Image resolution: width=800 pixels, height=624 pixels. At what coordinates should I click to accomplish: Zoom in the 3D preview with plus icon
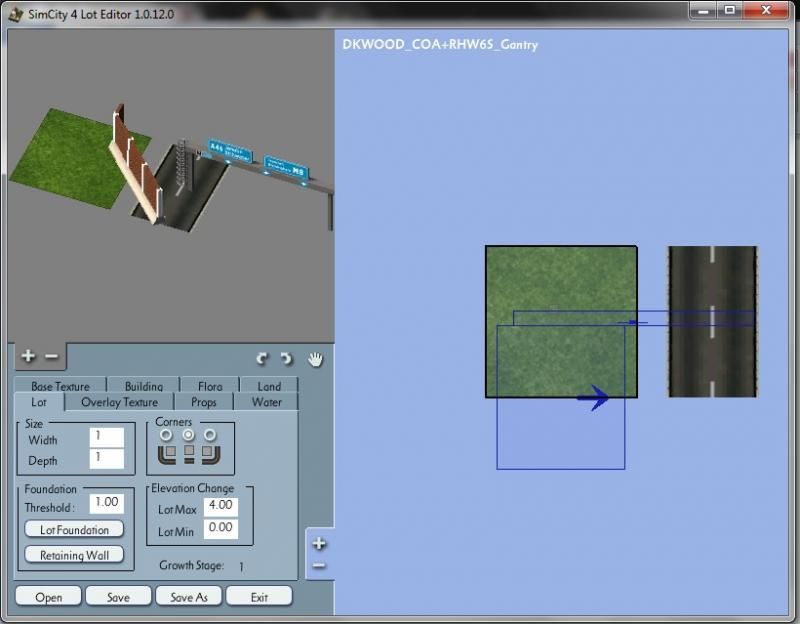(x=29, y=356)
